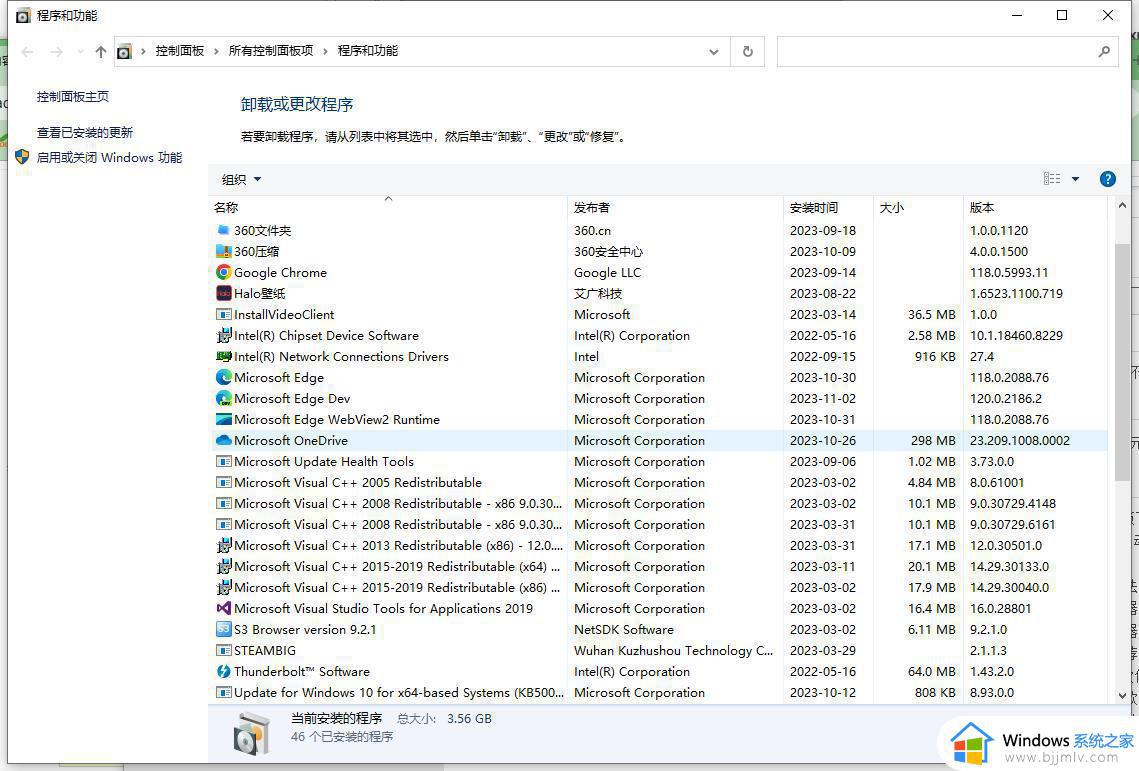Expand breadcrumb arrow after 所有控制面板项
The image size is (1139, 771).
325,51
